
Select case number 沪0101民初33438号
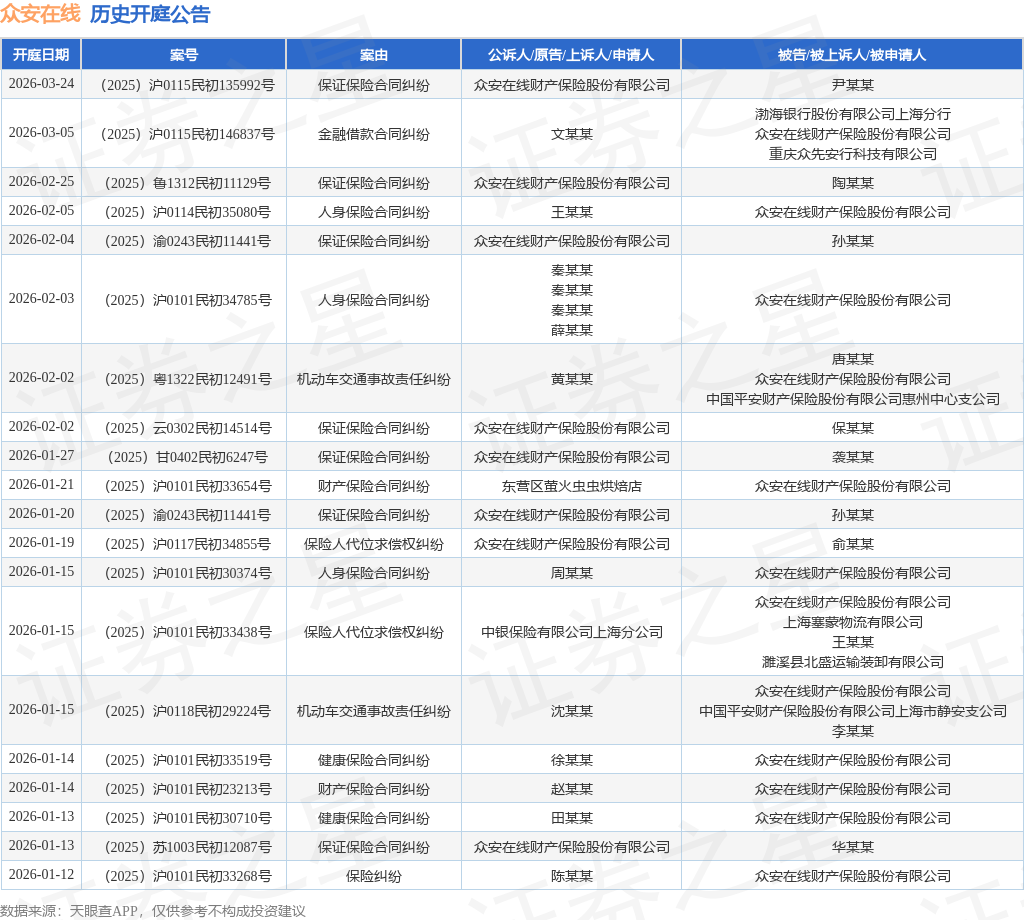pyautogui.click(x=212, y=632)
